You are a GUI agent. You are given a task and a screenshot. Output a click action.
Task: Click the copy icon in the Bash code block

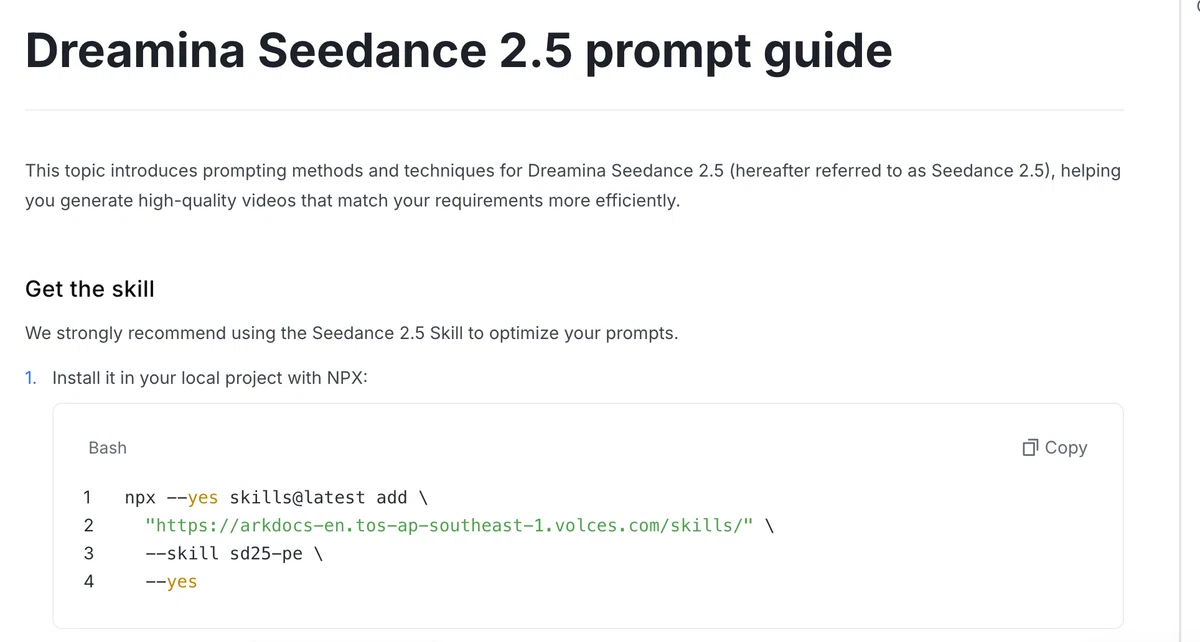(1031, 448)
